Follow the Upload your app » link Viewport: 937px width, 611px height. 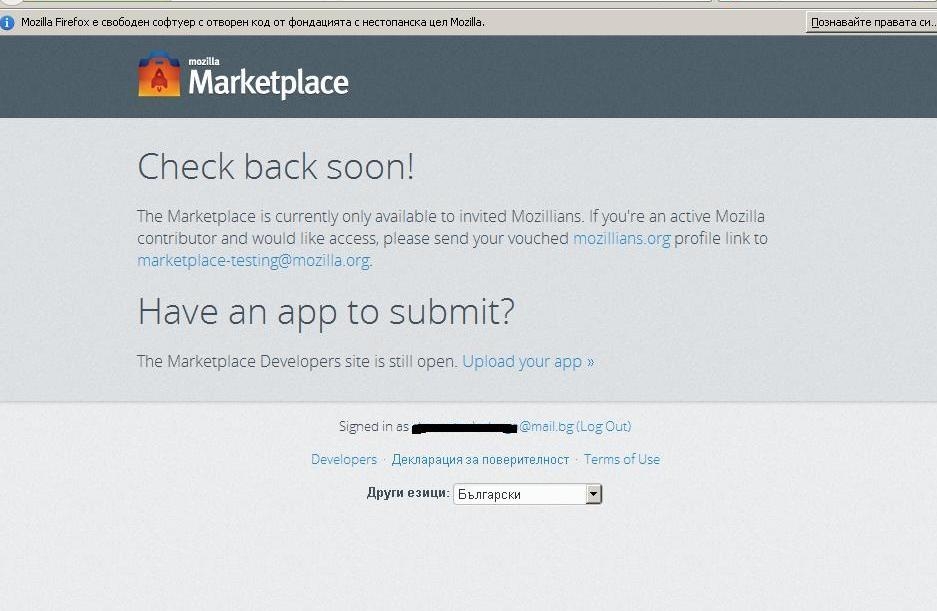[x=528, y=362]
